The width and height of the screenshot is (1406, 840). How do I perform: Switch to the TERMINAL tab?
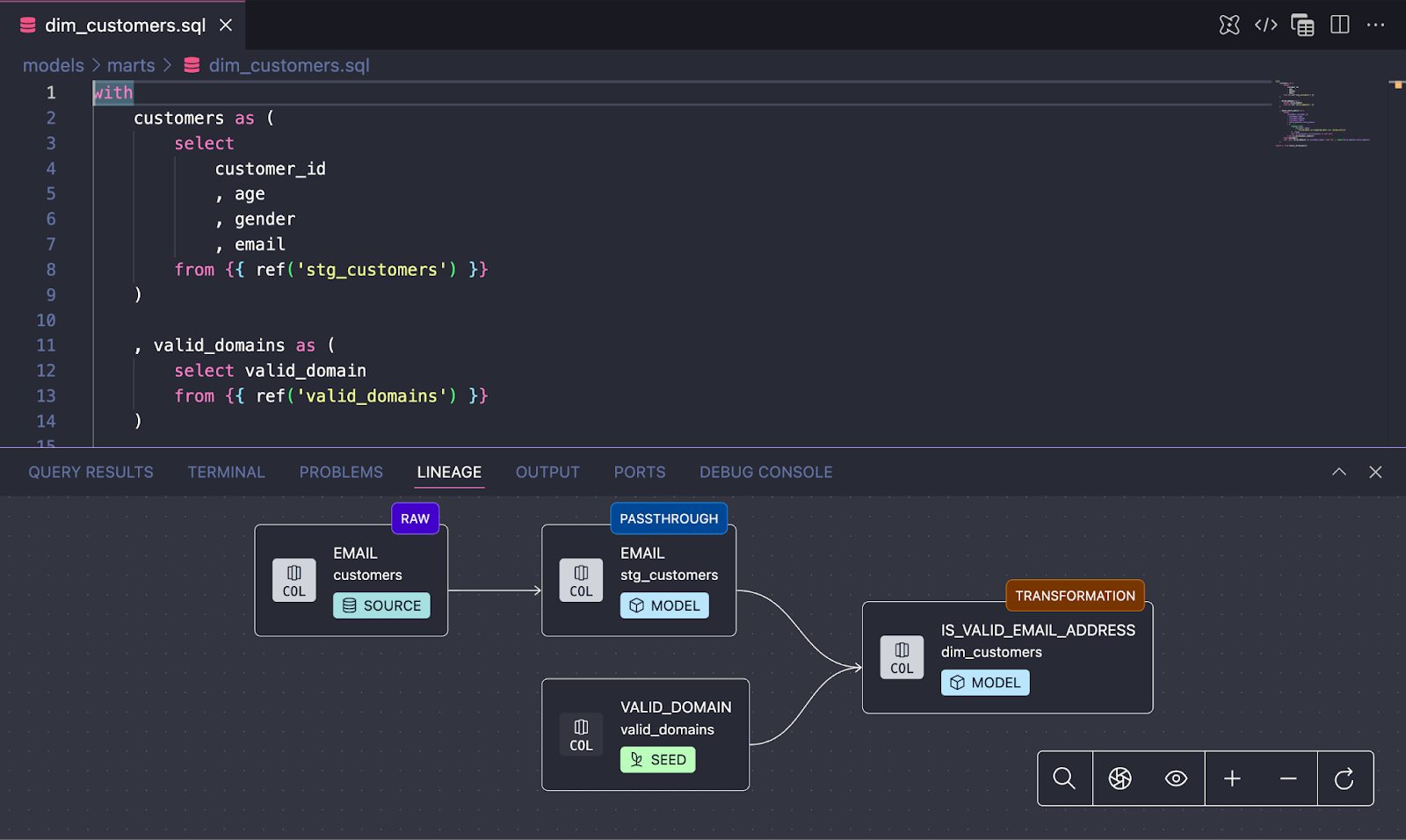226,472
